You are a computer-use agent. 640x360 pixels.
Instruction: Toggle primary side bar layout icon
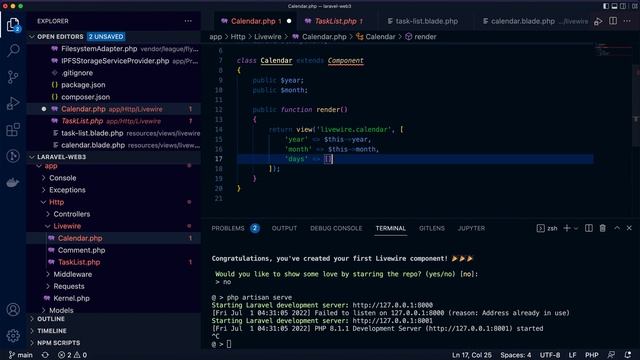coord(606,6)
